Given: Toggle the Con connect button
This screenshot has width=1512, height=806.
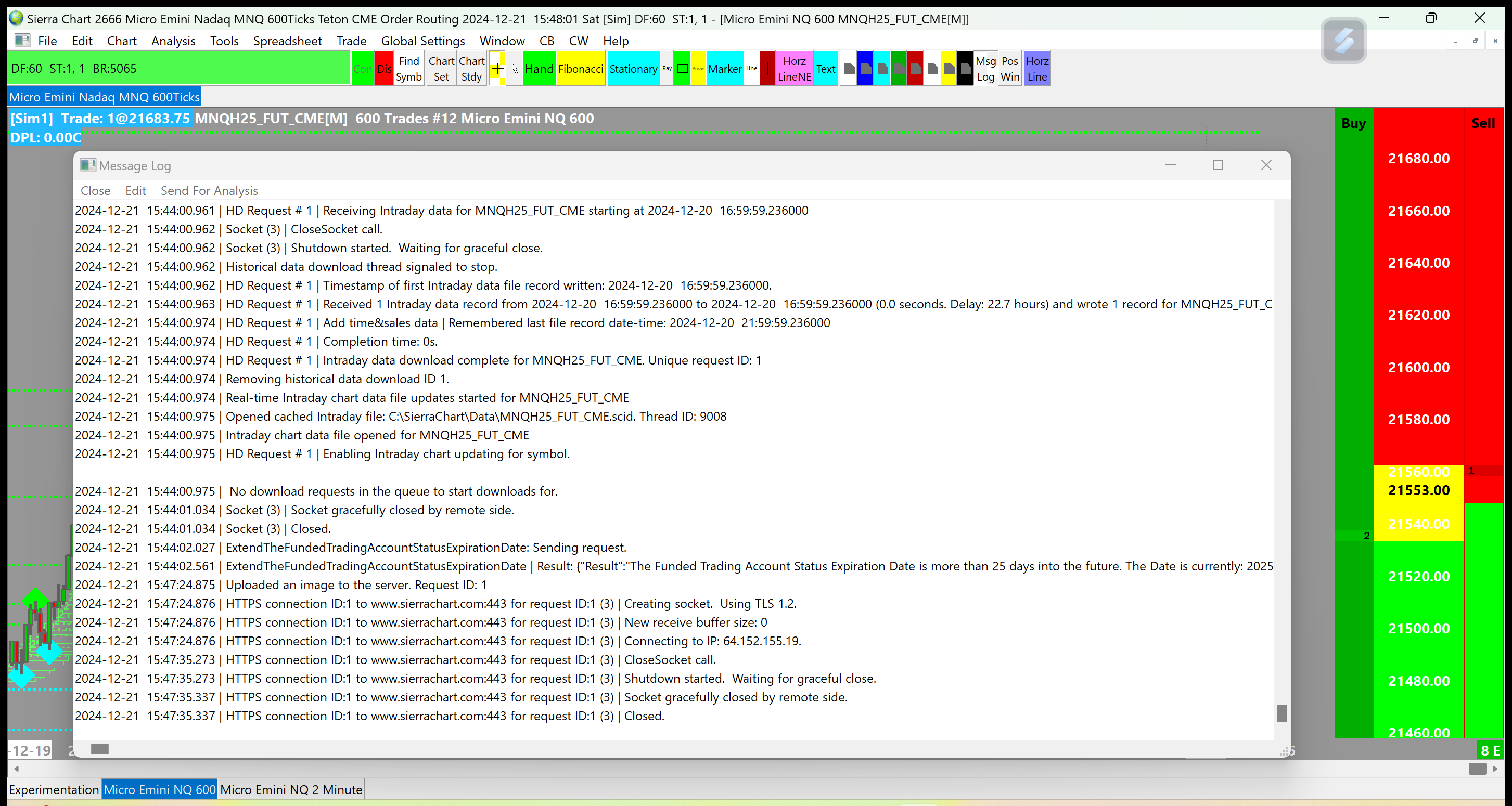Looking at the screenshot, I should 362,69.
